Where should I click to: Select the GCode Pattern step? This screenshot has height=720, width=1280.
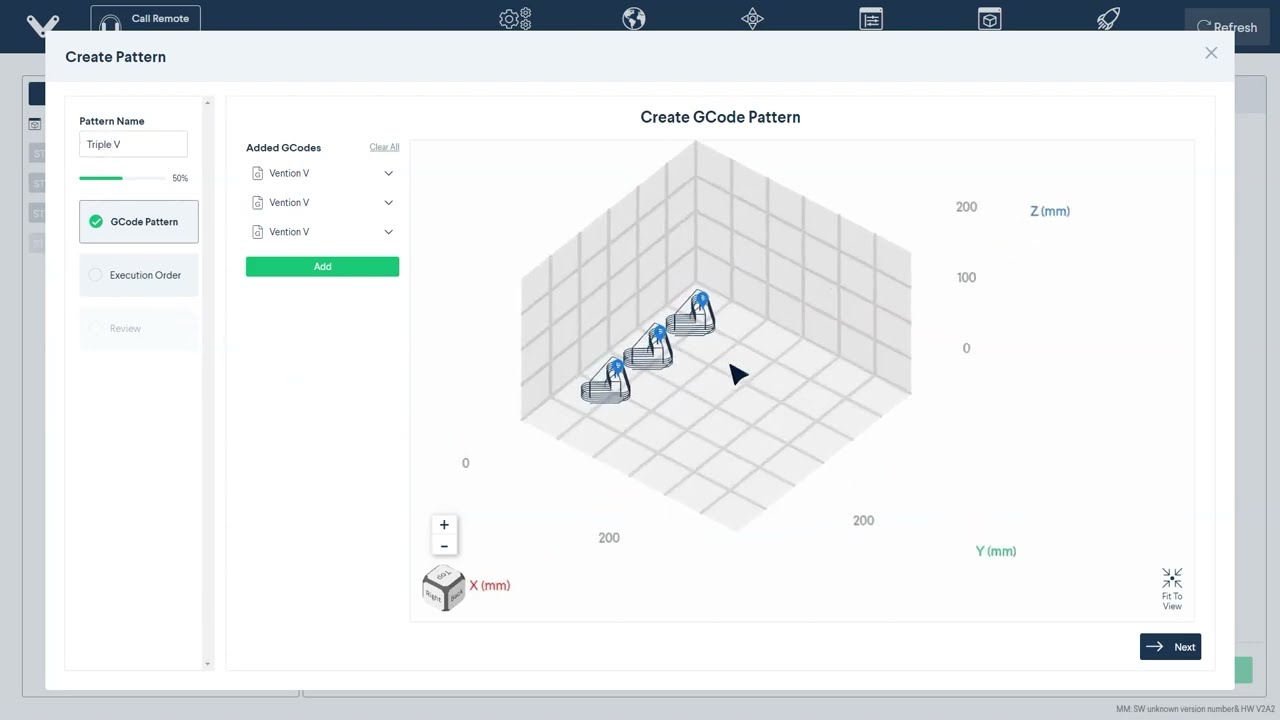(138, 221)
